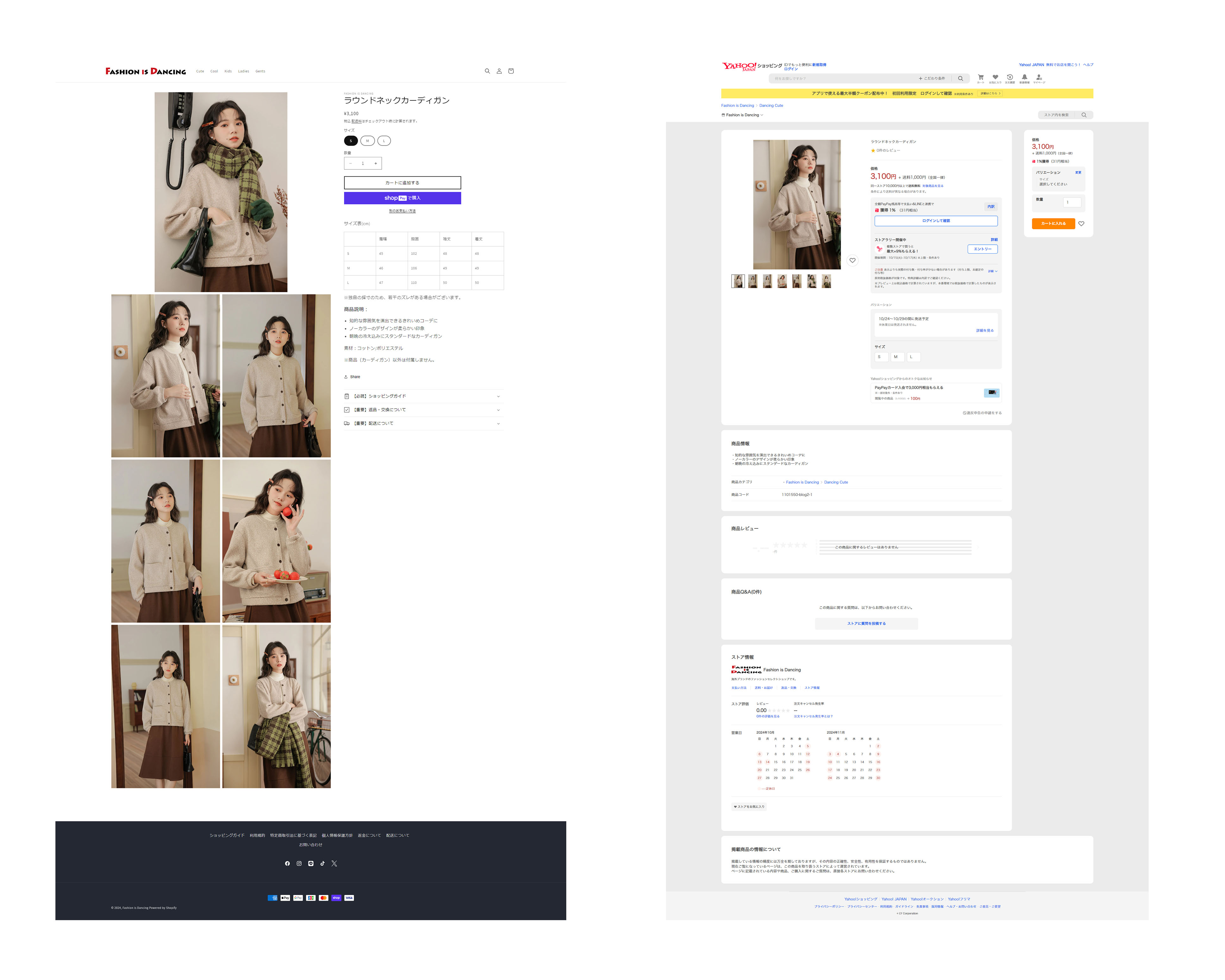This screenshot has height=980, width=1225.
Task: Toggle the favorite heart next to カートに入れる
Action: (1081, 224)
